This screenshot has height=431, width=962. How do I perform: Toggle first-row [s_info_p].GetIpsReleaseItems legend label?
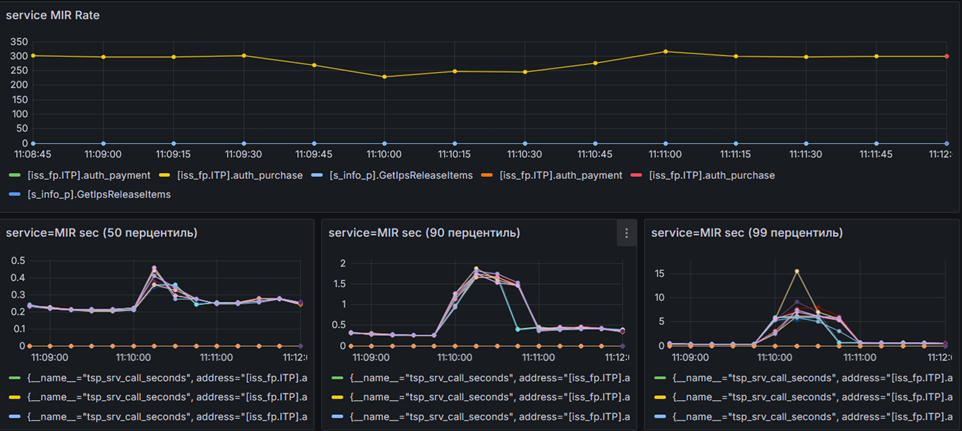coord(402,175)
